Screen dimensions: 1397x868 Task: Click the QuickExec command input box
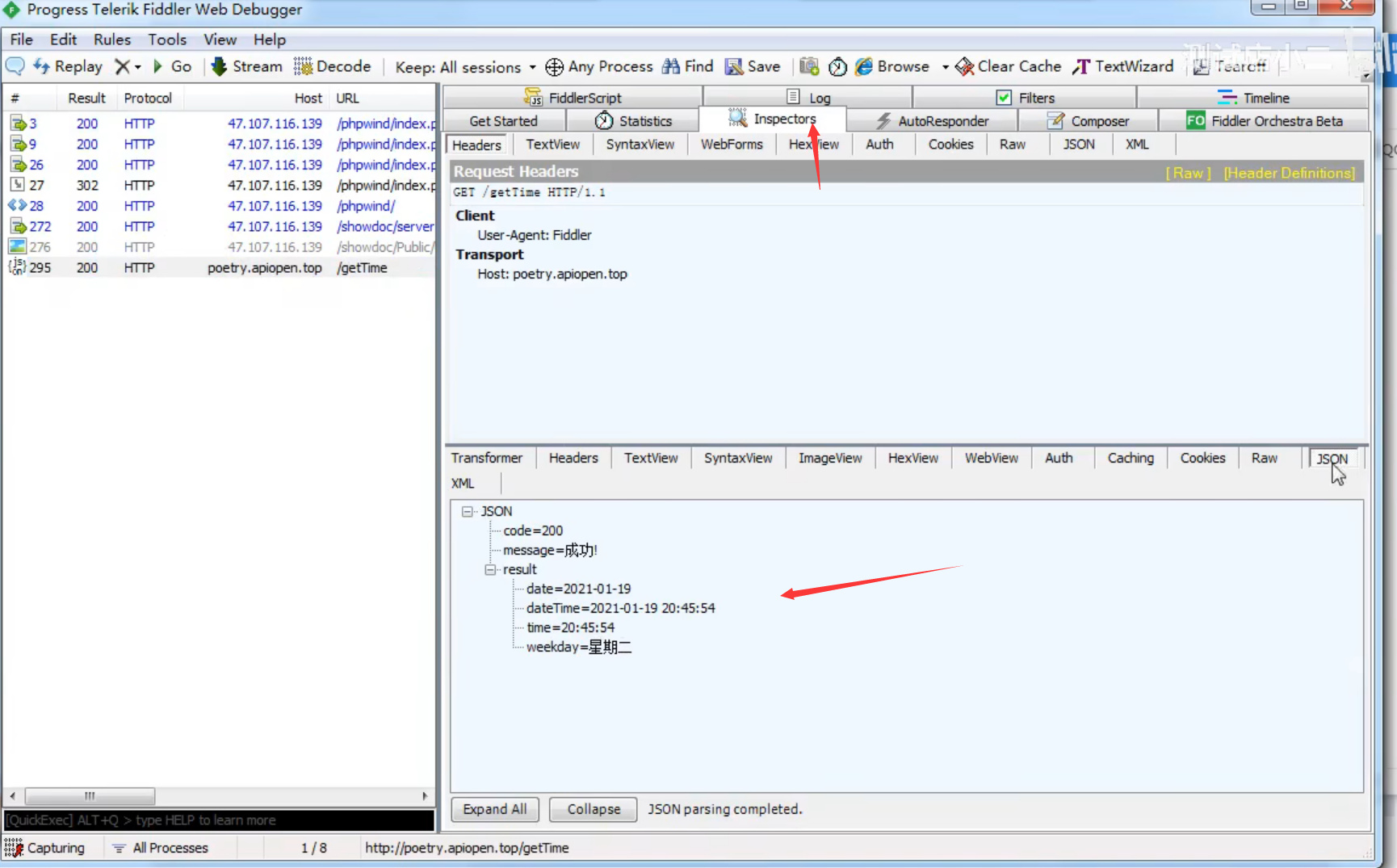(x=219, y=820)
